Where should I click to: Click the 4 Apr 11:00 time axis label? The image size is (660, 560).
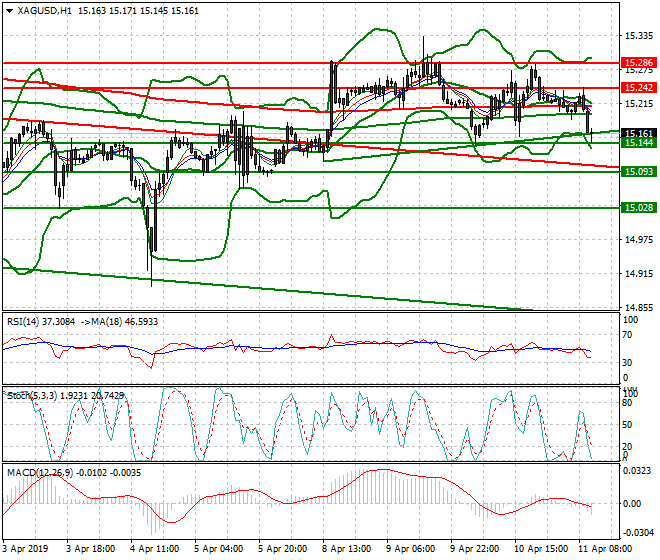click(x=154, y=549)
